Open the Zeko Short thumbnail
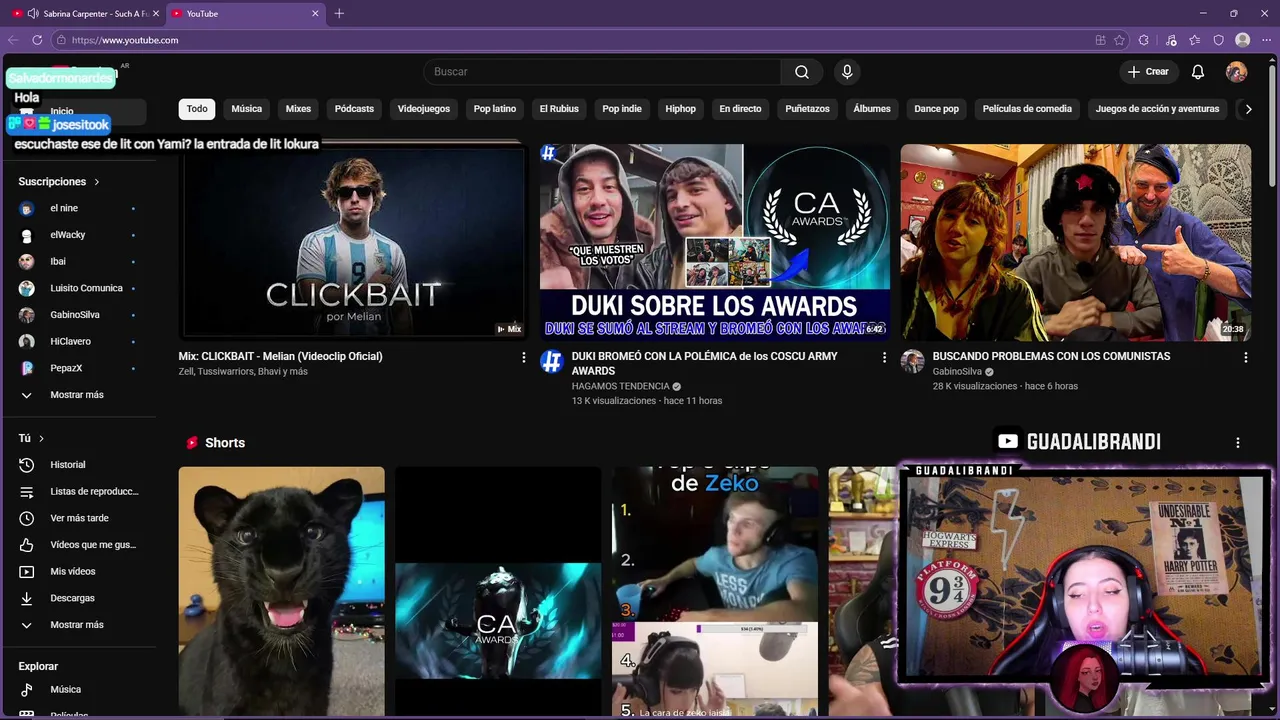 [x=715, y=592]
